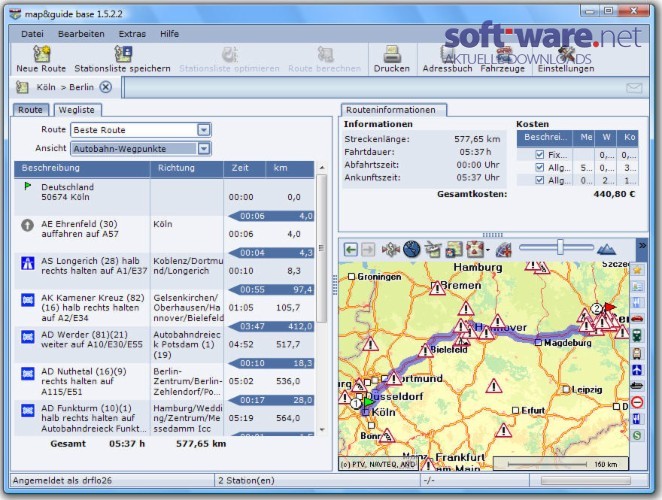The image size is (662, 500).
Task: Toggle train station POI in sidebar
Action: click(x=637, y=336)
